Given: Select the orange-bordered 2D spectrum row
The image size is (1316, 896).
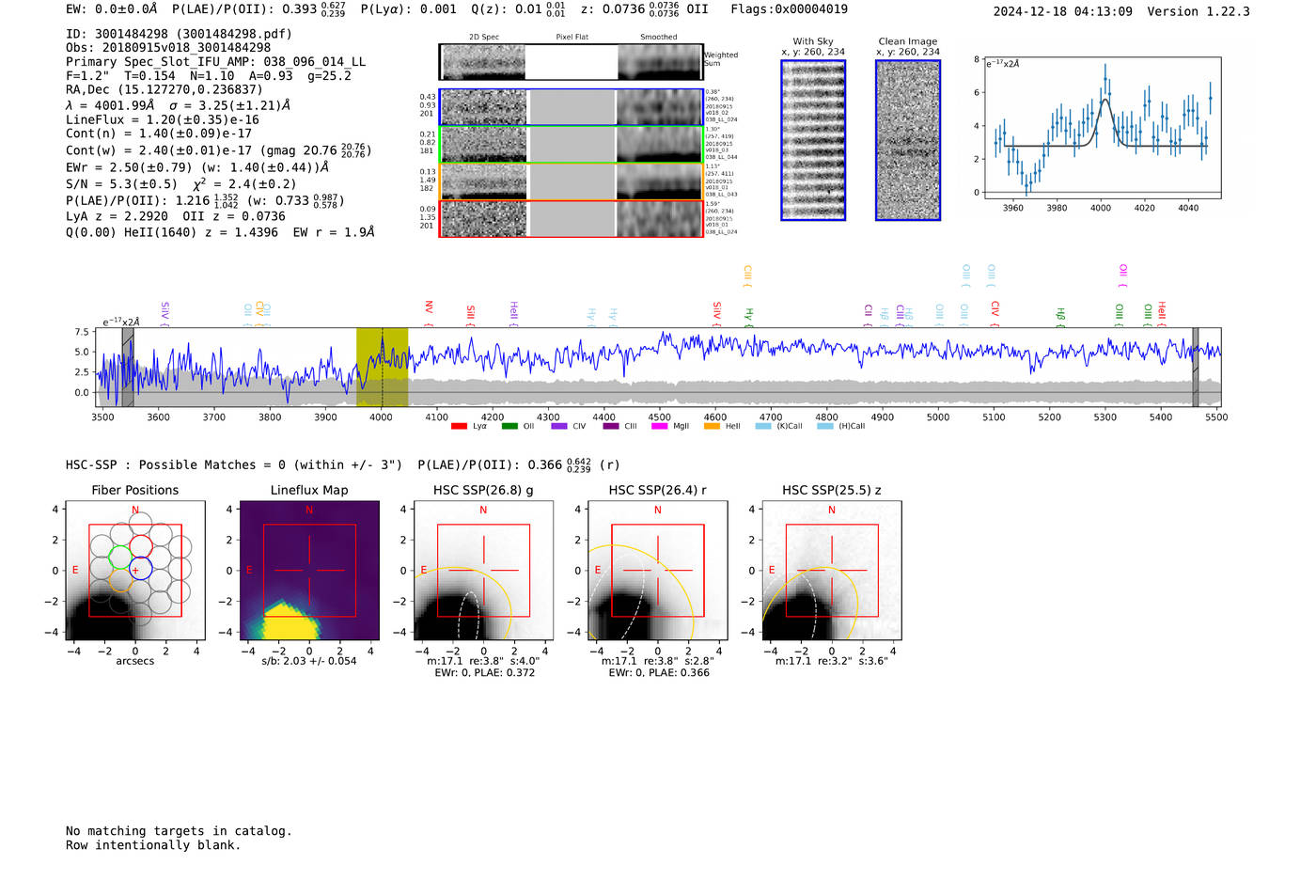Looking at the screenshot, I should tap(572, 182).
